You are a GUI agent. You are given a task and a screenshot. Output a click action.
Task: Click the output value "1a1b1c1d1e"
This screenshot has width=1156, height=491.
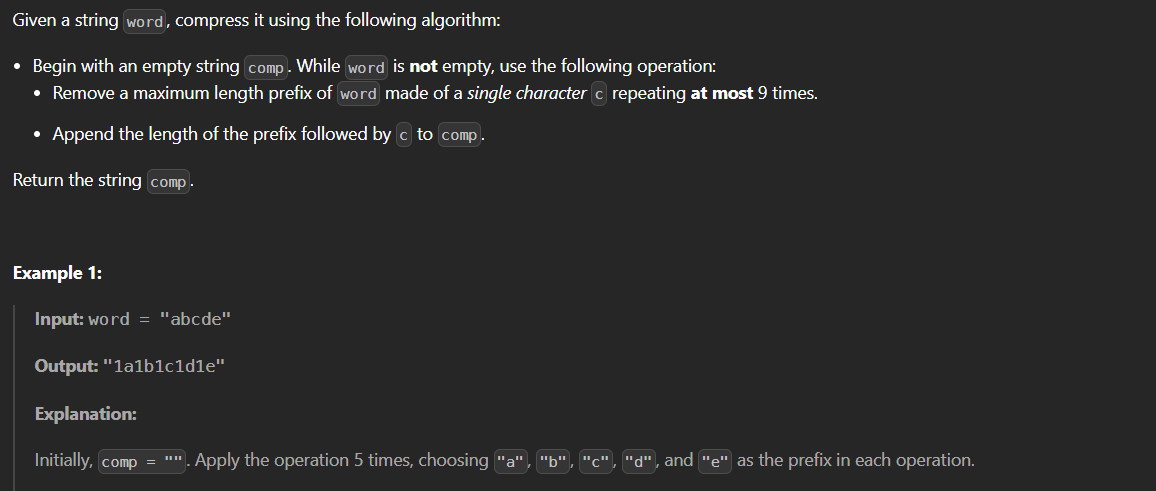click(164, 366)
